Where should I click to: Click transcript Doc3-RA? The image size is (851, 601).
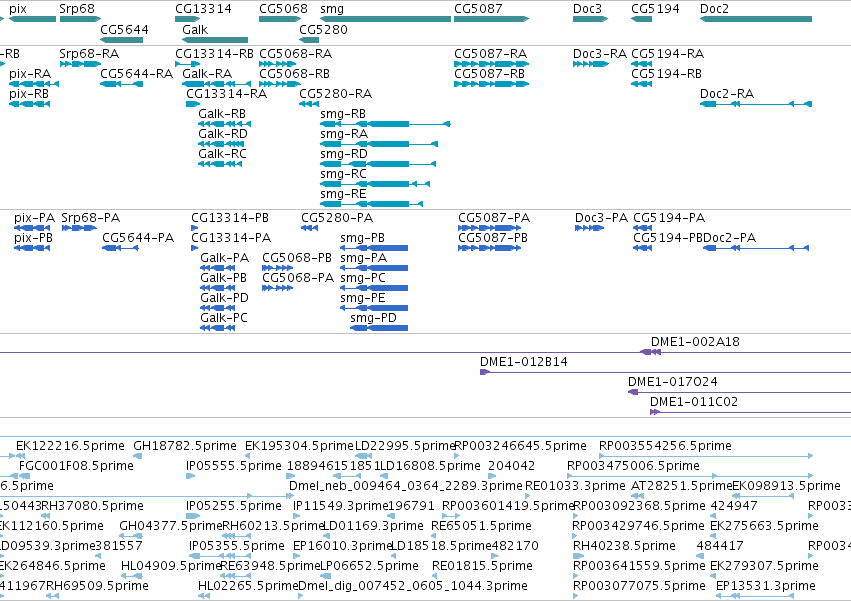pyautogui.click(x=591, y=64)
